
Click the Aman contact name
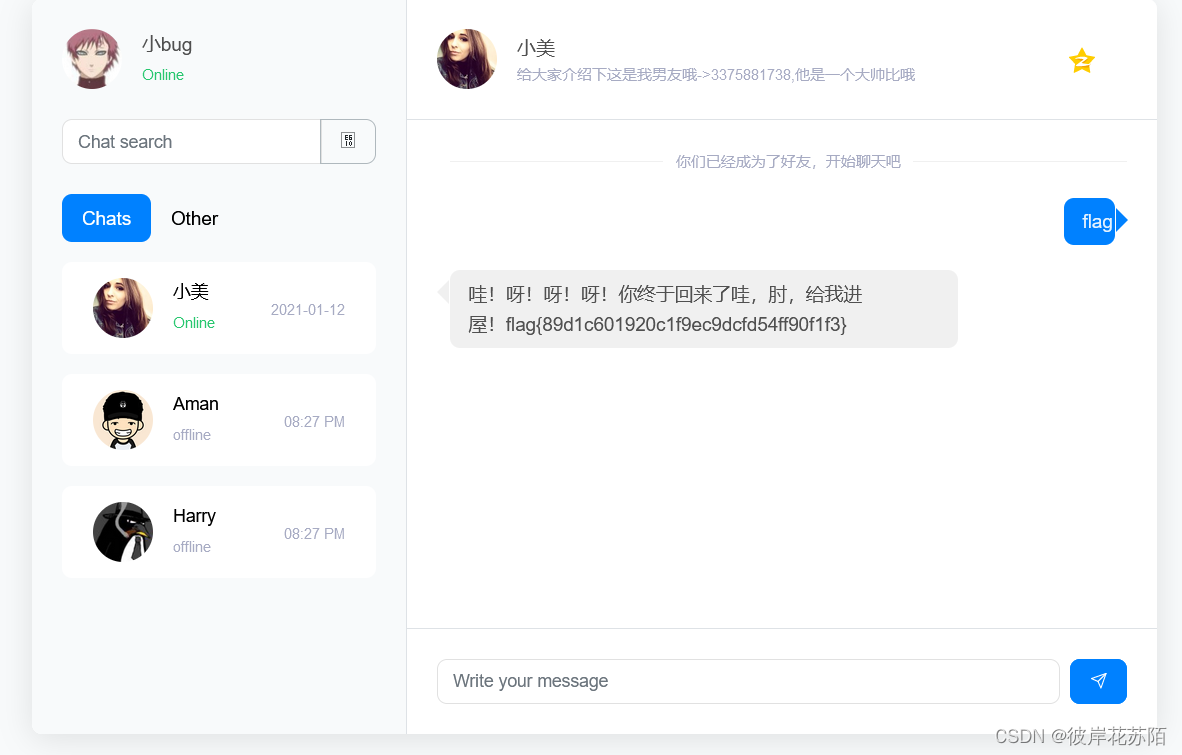point(195,404)
